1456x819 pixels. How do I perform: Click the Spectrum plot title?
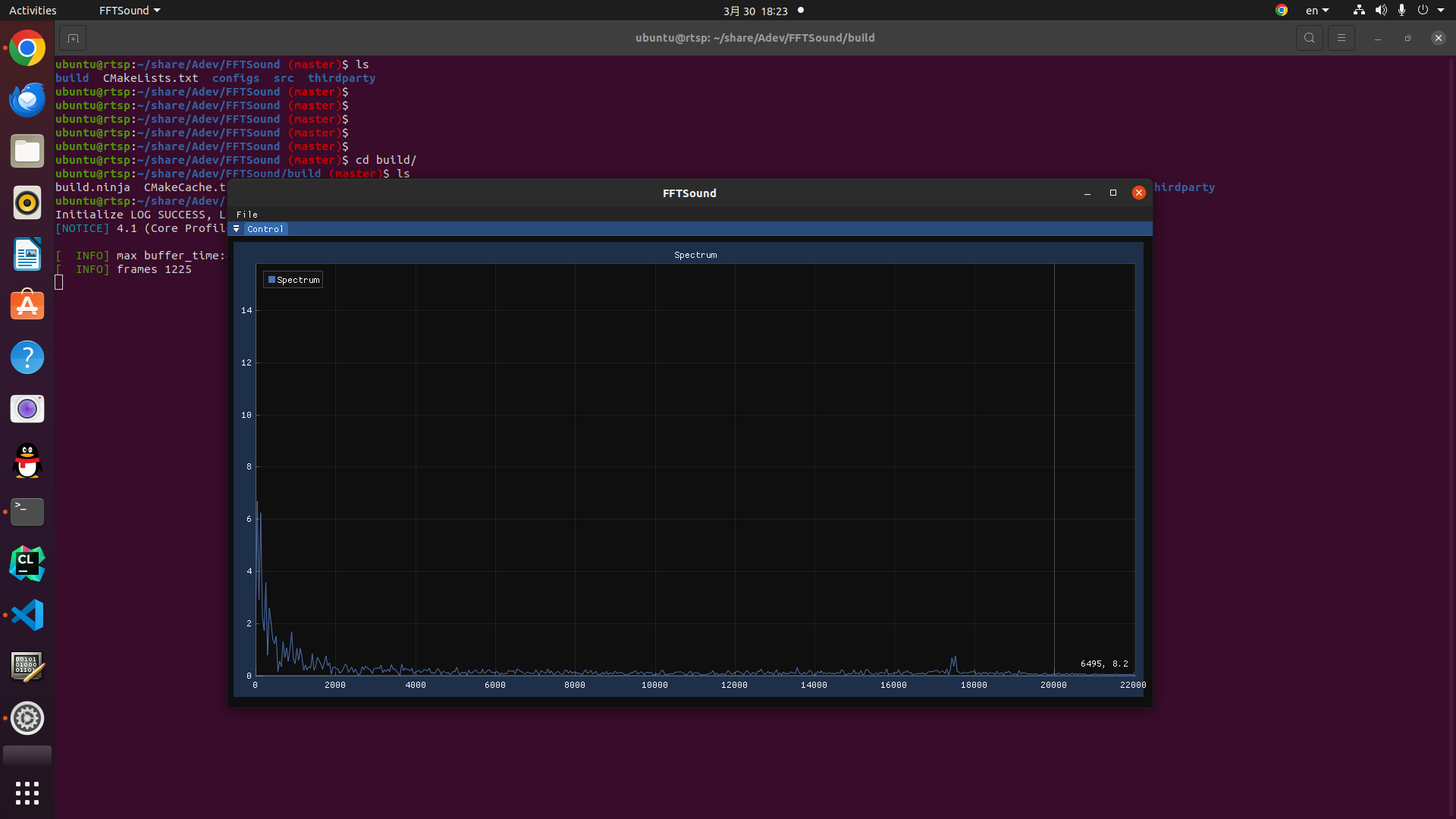pyautogui.click(x=695, y=255)
